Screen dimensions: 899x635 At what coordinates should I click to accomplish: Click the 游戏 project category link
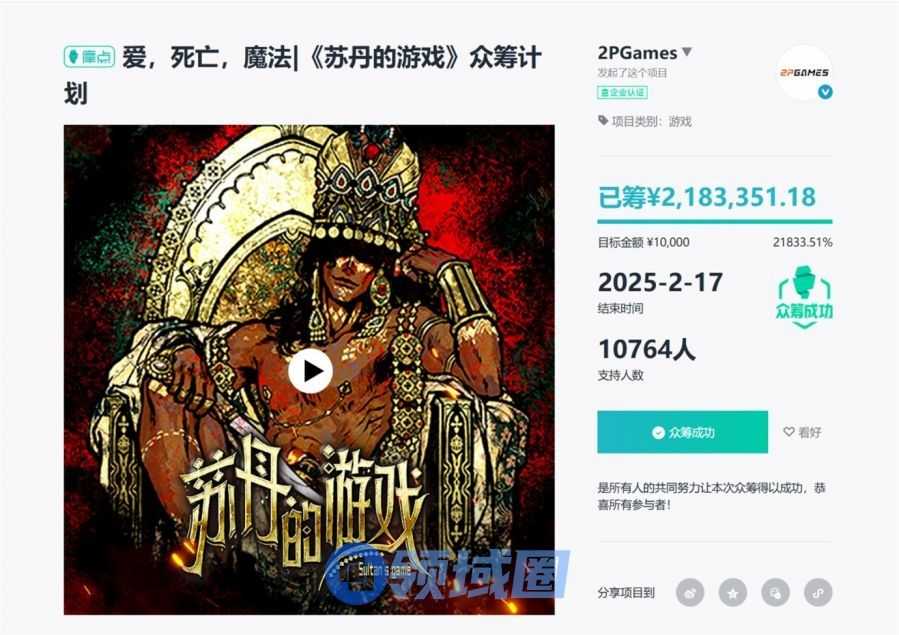pos(680,121)
